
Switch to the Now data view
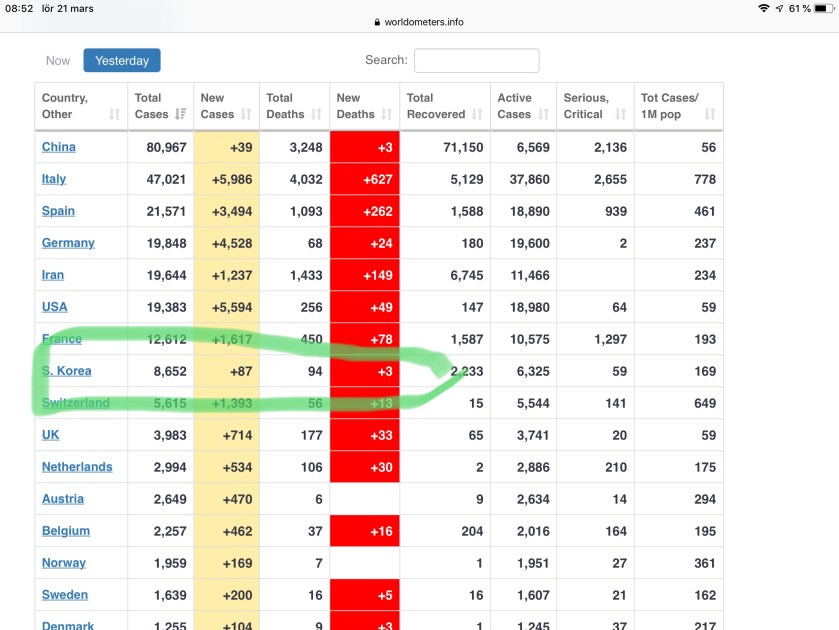pos(58,61)
